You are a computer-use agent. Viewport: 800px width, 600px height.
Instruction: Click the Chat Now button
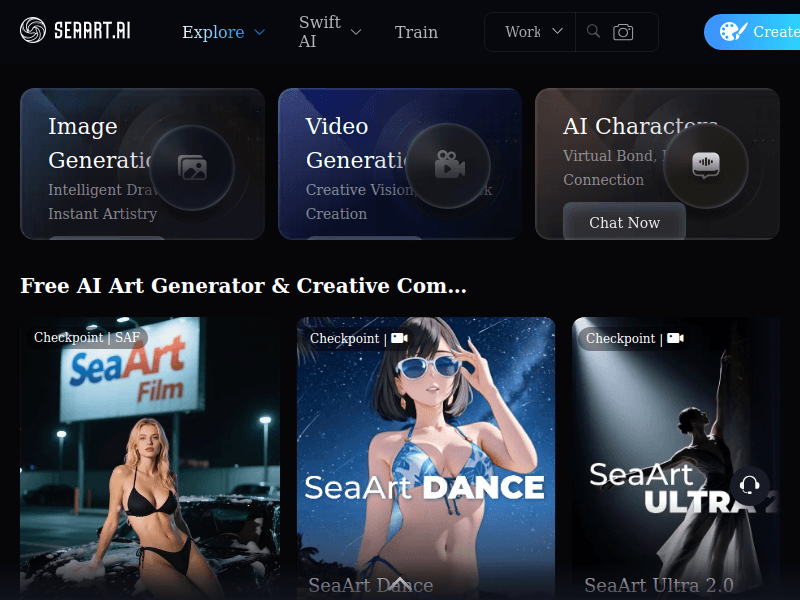[x=624, y=222]
